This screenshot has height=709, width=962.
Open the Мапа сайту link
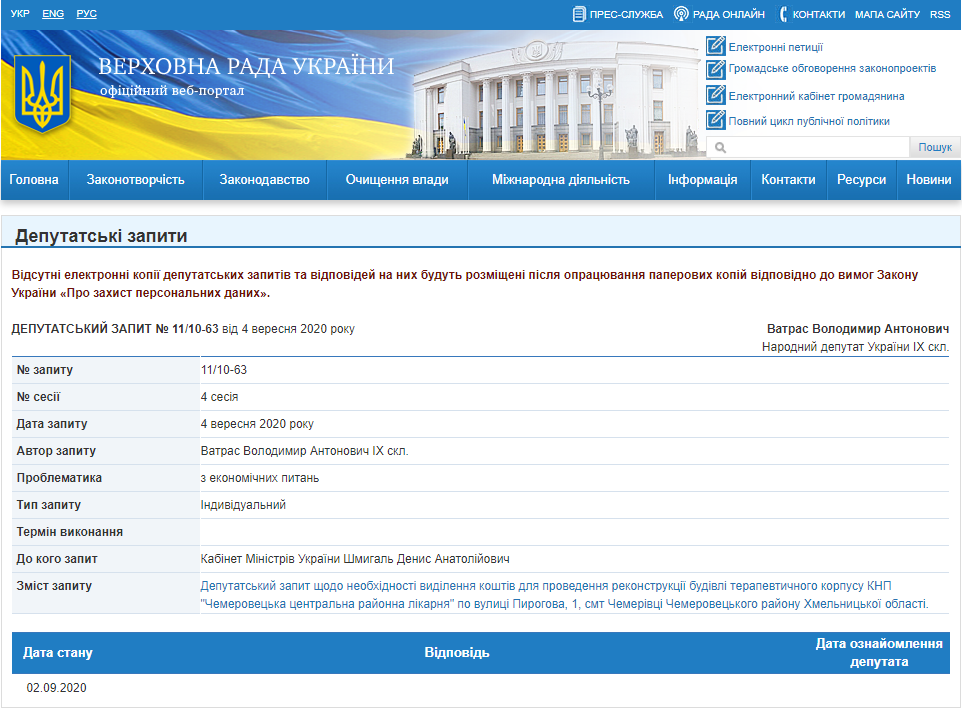tap(887, 14)
